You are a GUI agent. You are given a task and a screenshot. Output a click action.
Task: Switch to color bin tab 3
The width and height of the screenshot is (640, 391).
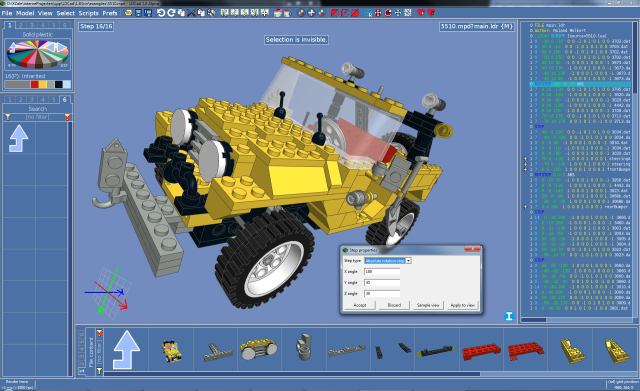click(x=31, y=25)
